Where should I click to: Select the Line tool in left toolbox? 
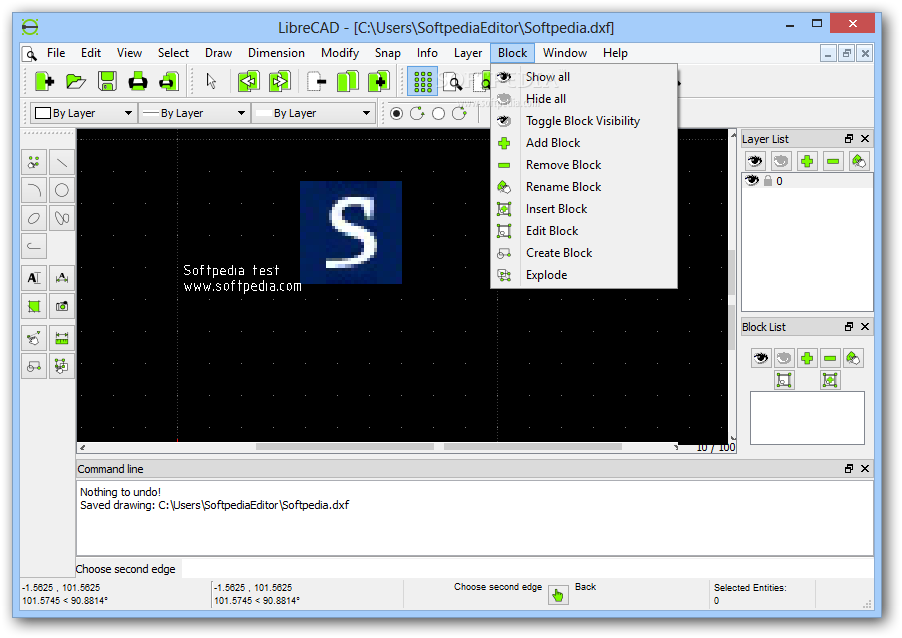click(62, 163)
